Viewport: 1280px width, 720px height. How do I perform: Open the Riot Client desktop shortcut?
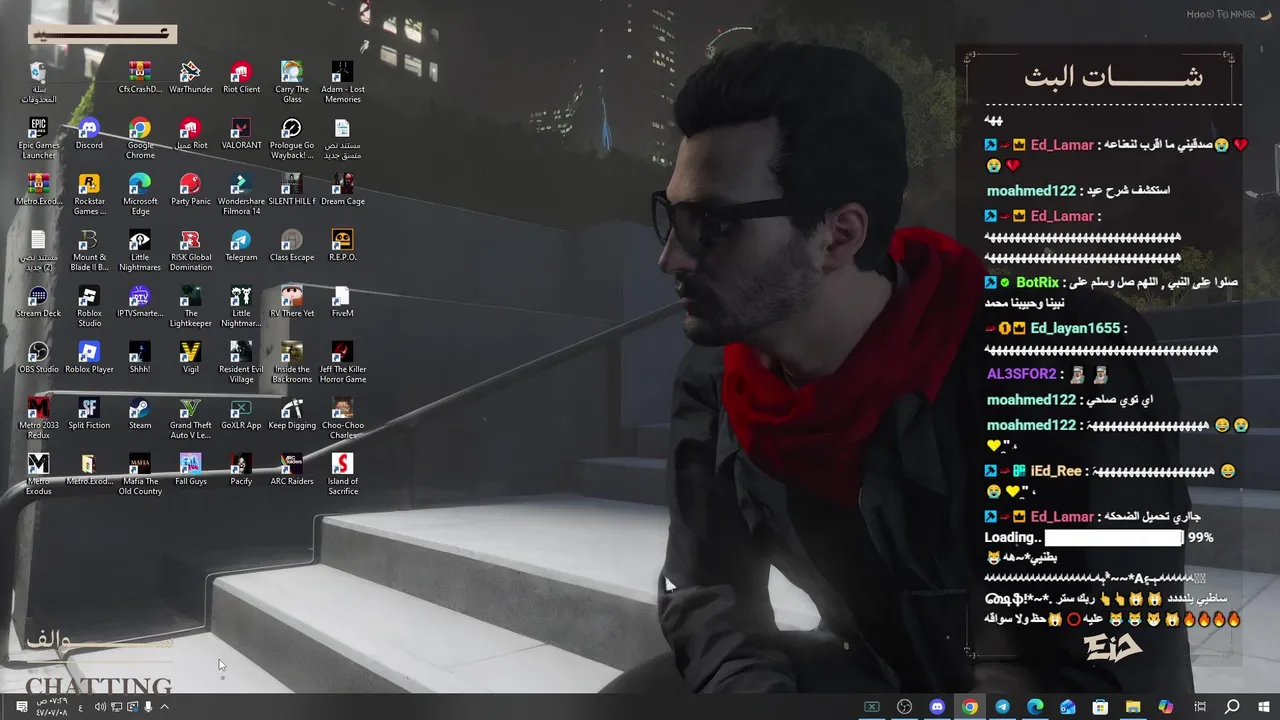click(x=241, y=77)
